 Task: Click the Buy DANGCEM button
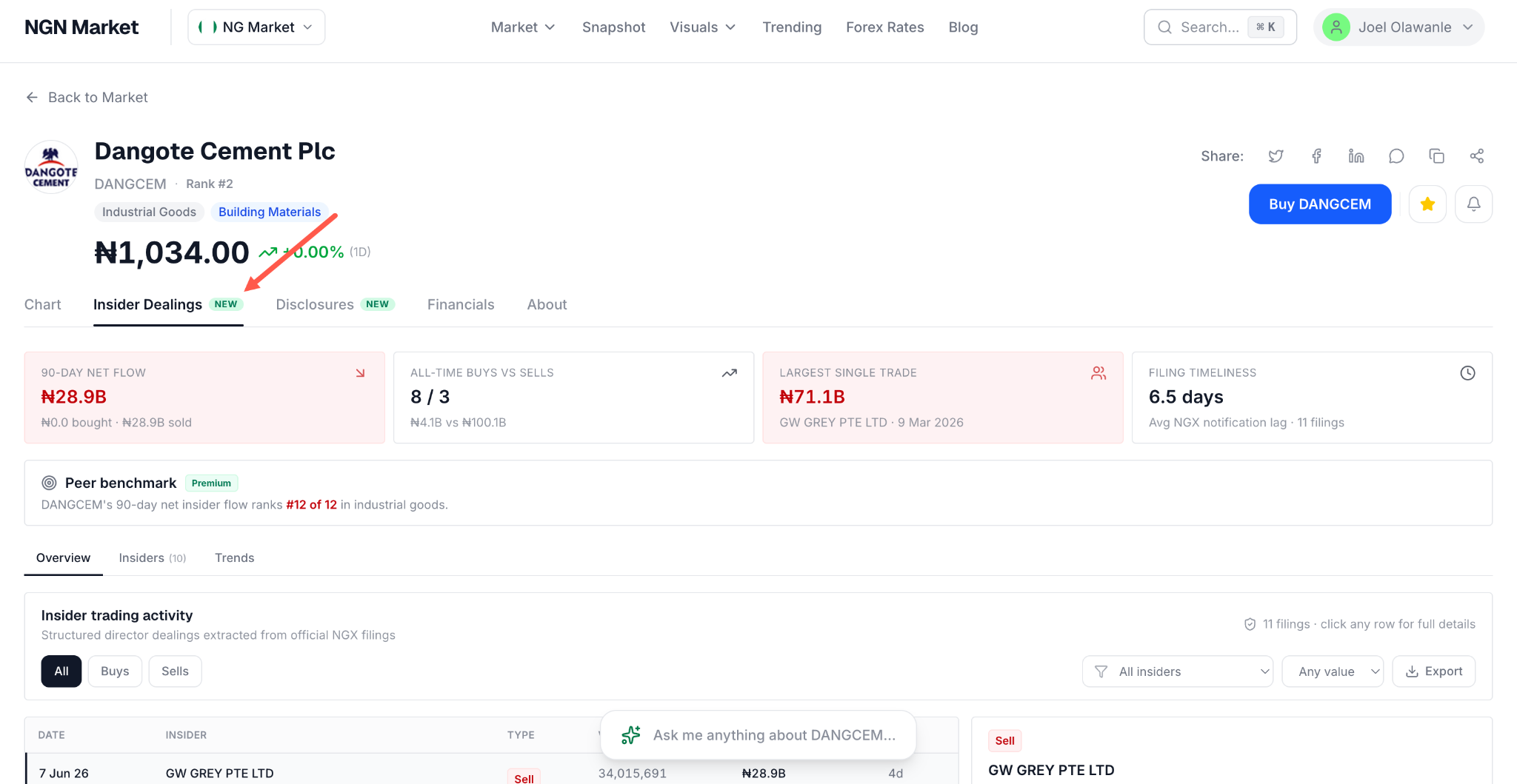[x=1320, y=204]
